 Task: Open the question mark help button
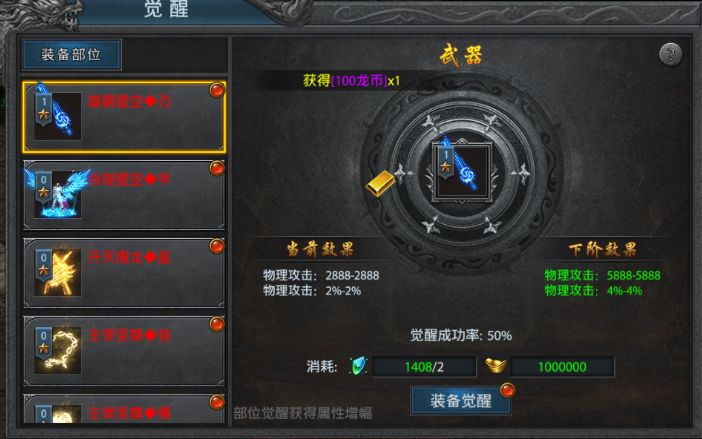(x=671, y=55)
